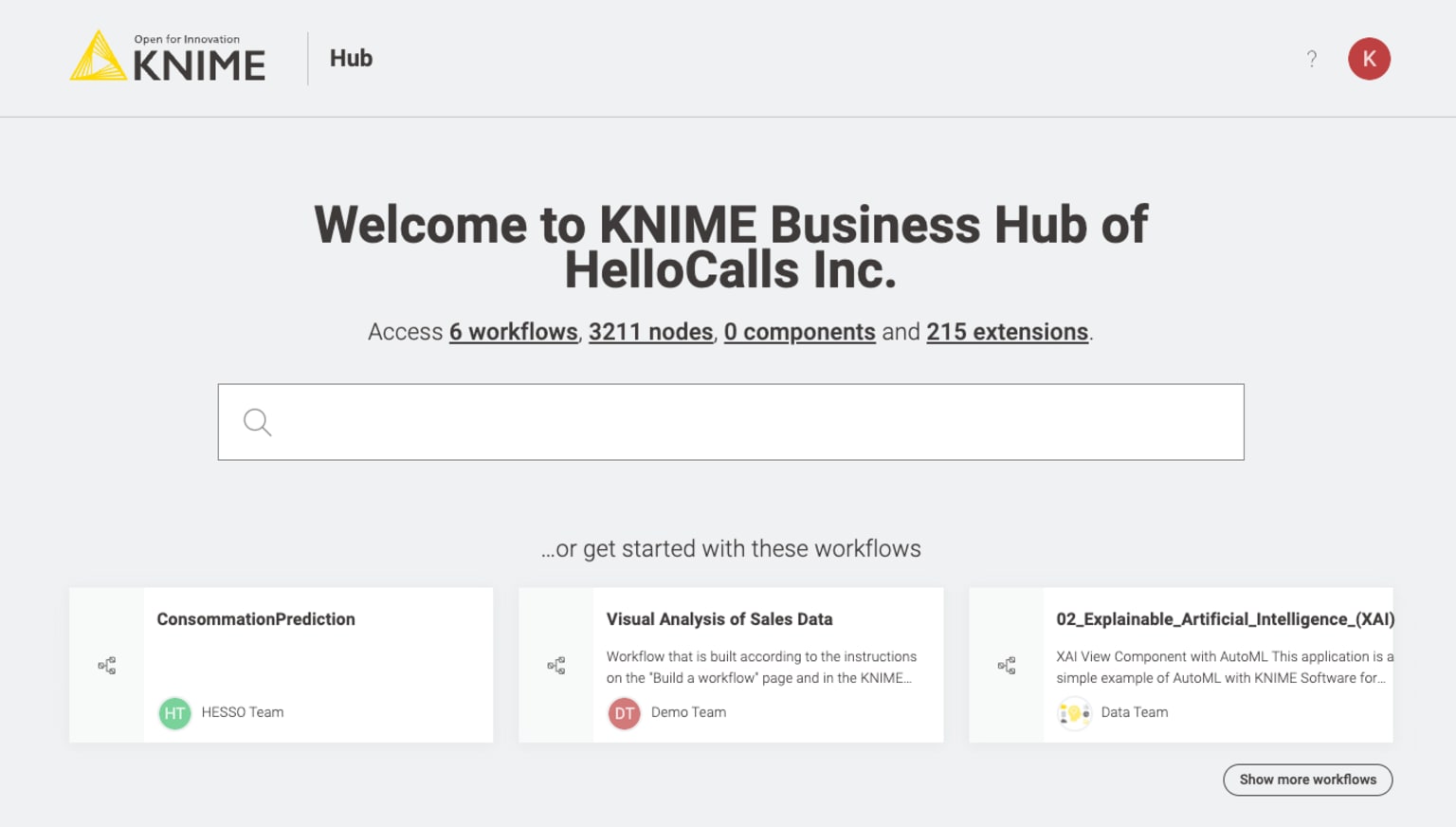Click the Welcome to KNIME Business Hub heading
This screenshot has width=1456, height=827.
coord(731,247)
